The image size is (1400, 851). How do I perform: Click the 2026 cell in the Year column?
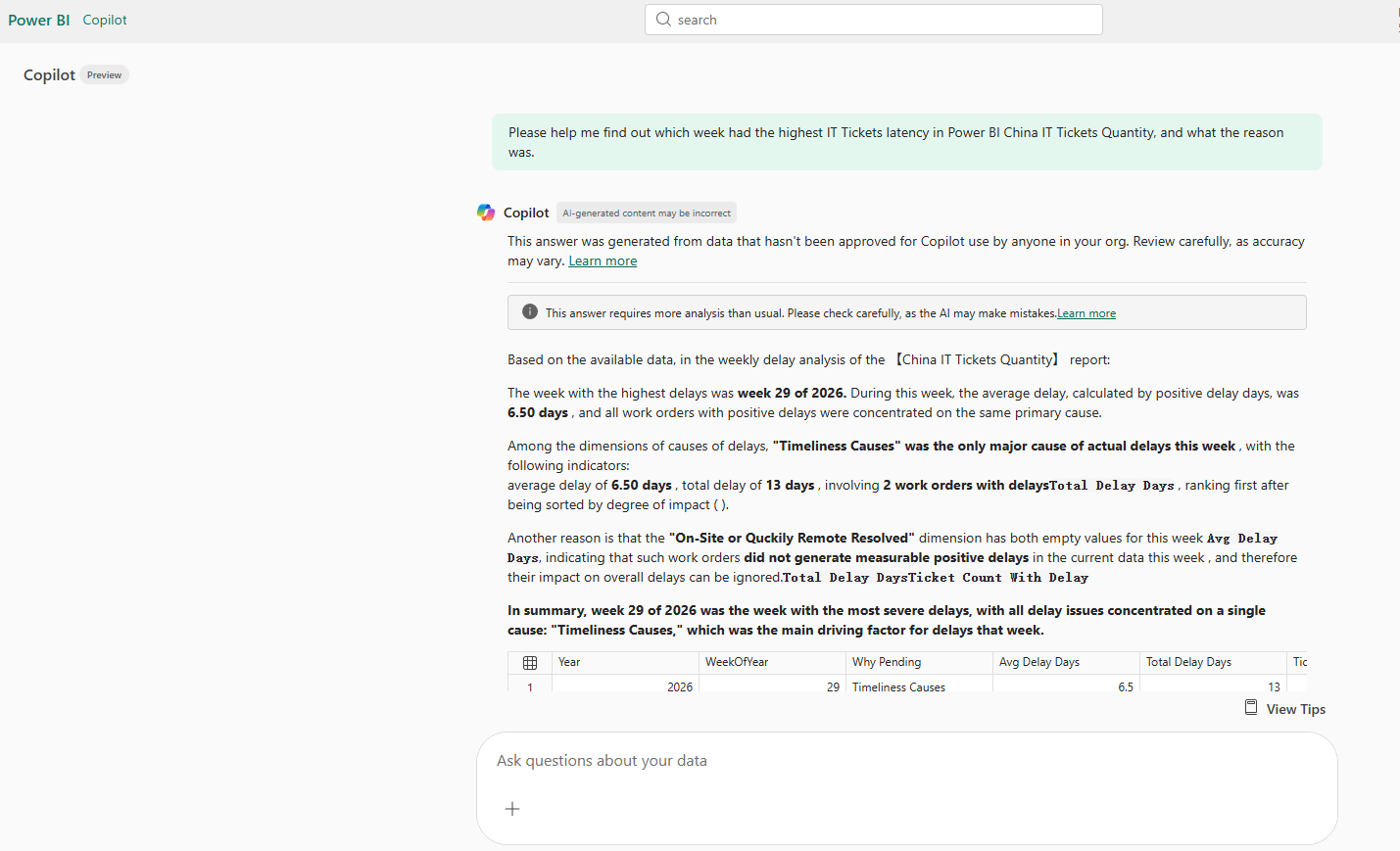pos(625,686)
